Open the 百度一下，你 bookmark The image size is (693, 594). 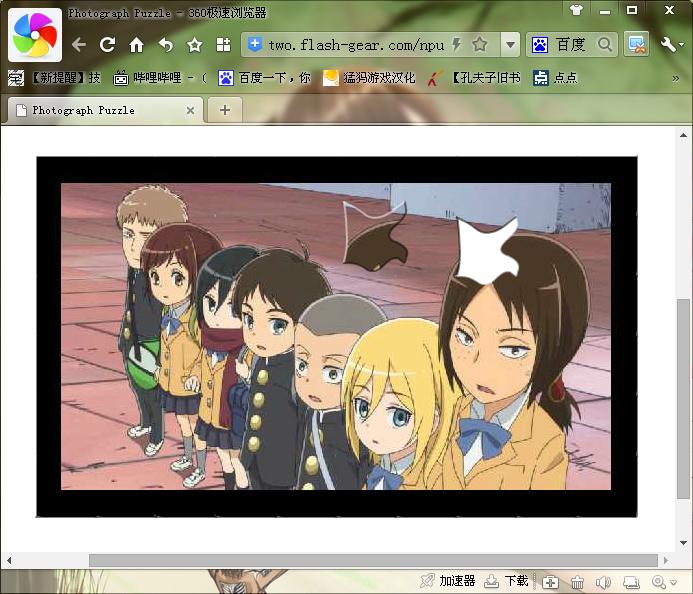[264, 78]
